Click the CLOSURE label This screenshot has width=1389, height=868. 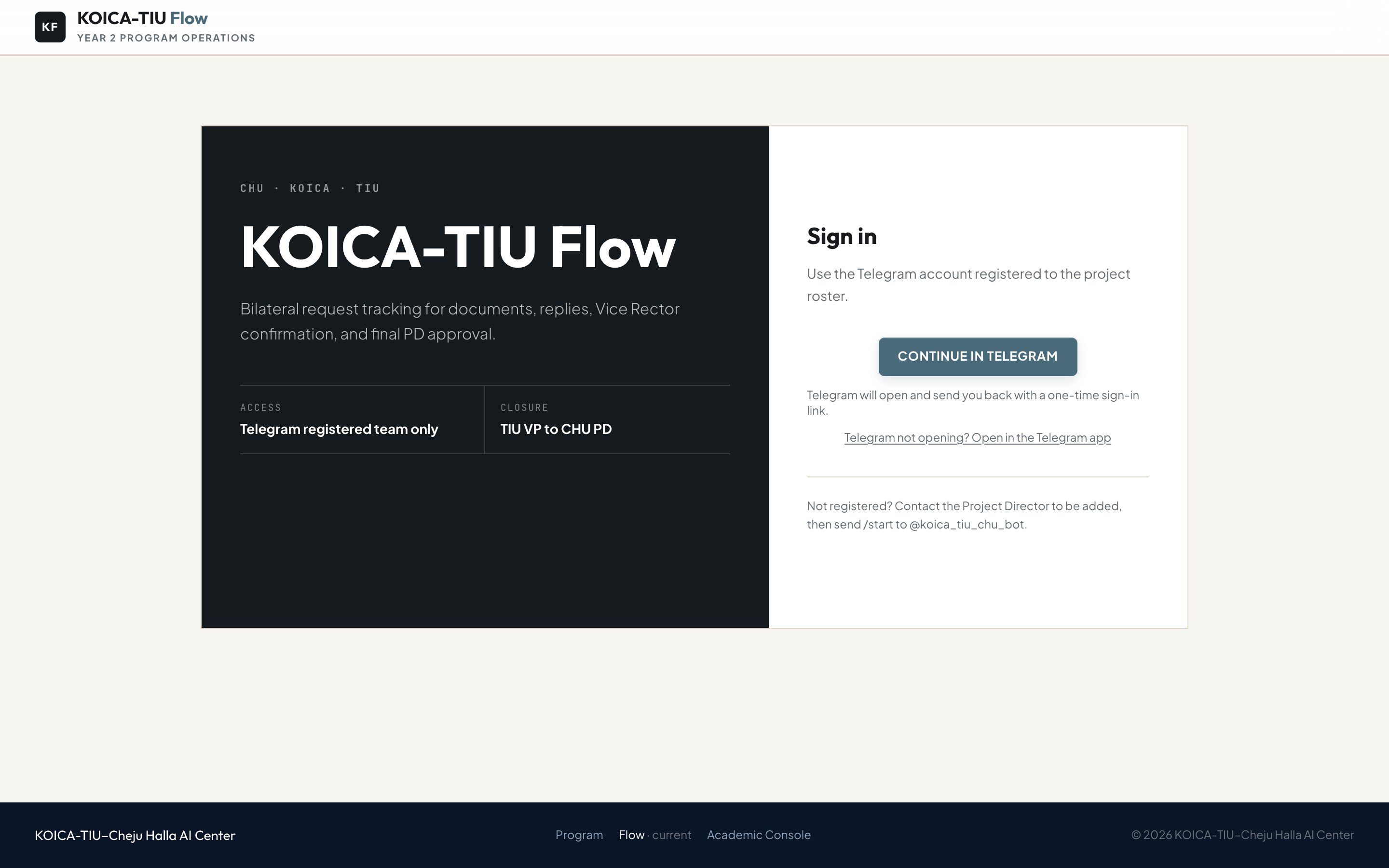pos(524,407)
